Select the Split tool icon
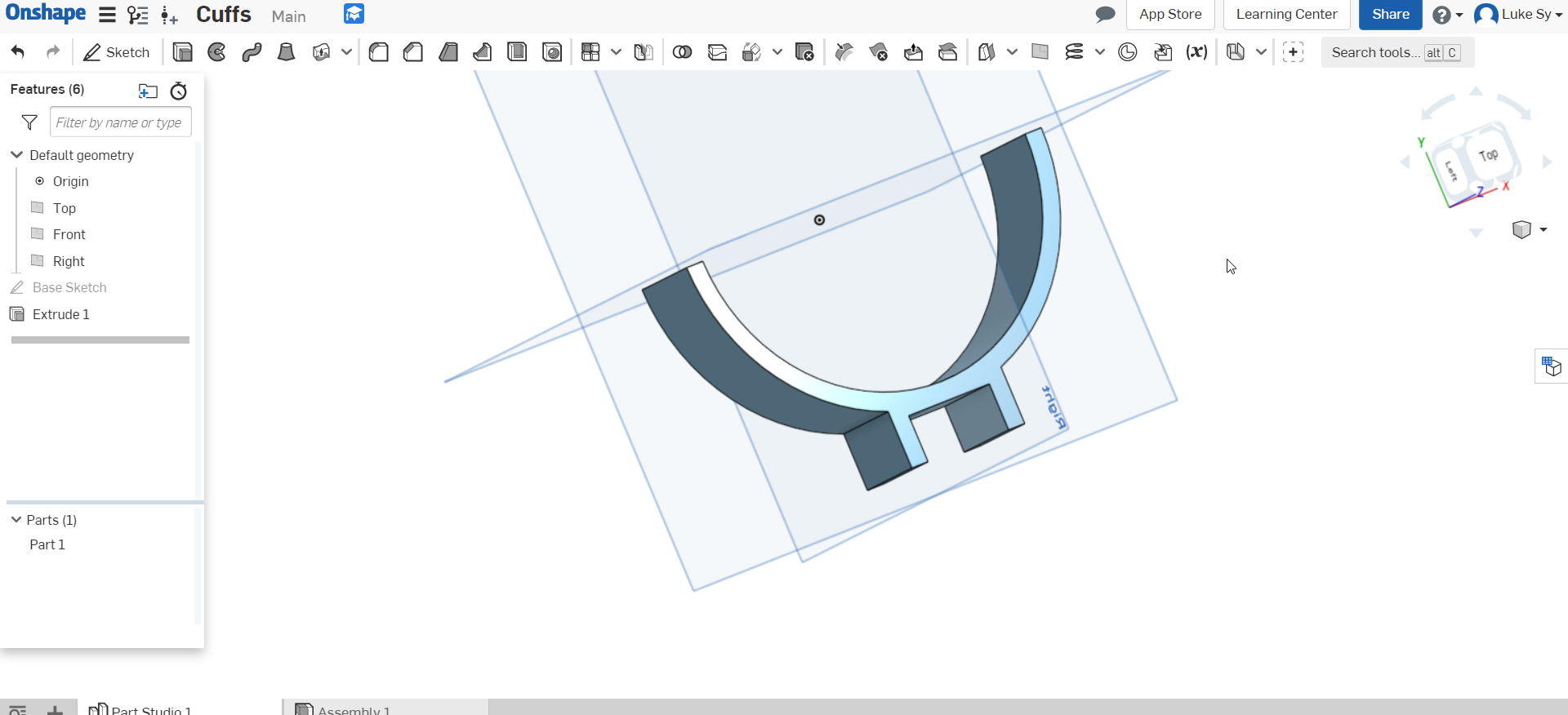 (717, 52)
